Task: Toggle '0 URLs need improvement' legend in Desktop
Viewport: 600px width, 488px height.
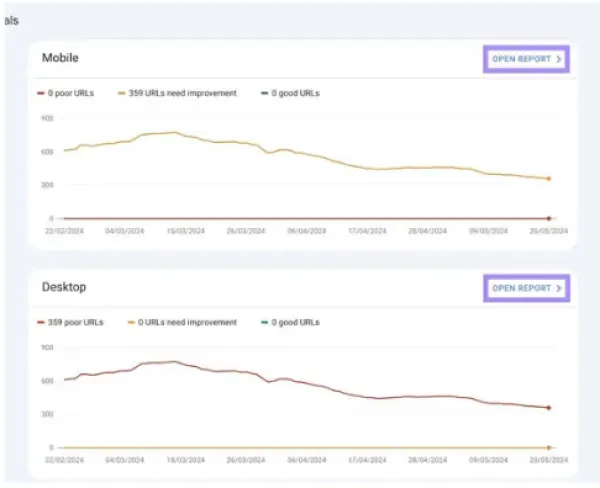Action: pyautogui.click(x=182, y=322)
